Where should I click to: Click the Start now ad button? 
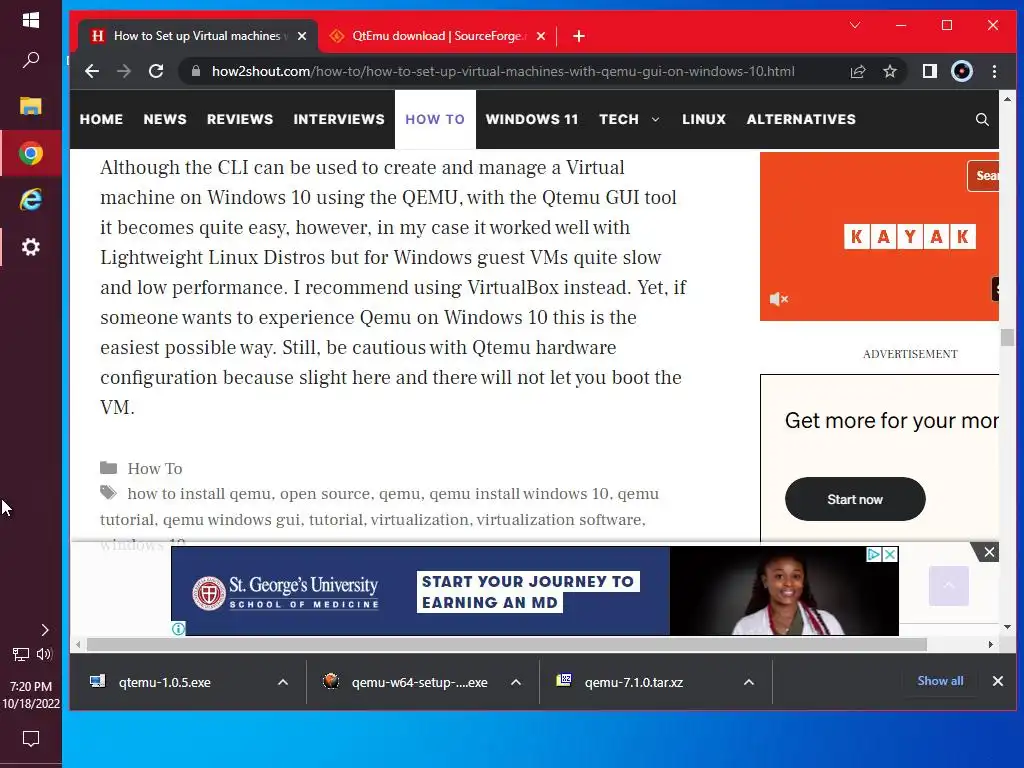[855, 499]
